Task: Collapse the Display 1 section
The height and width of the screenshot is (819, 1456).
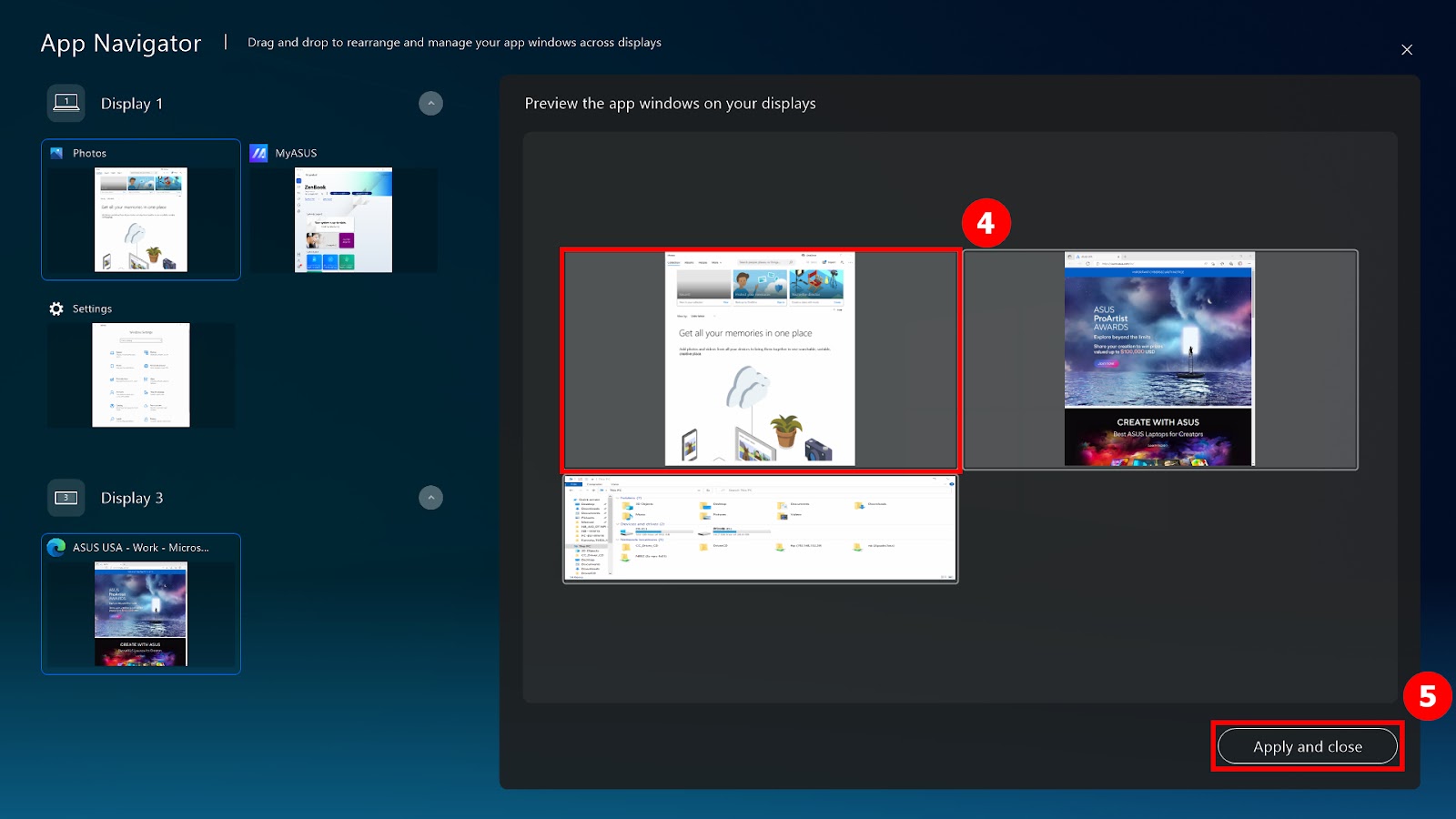Action: 430,103
